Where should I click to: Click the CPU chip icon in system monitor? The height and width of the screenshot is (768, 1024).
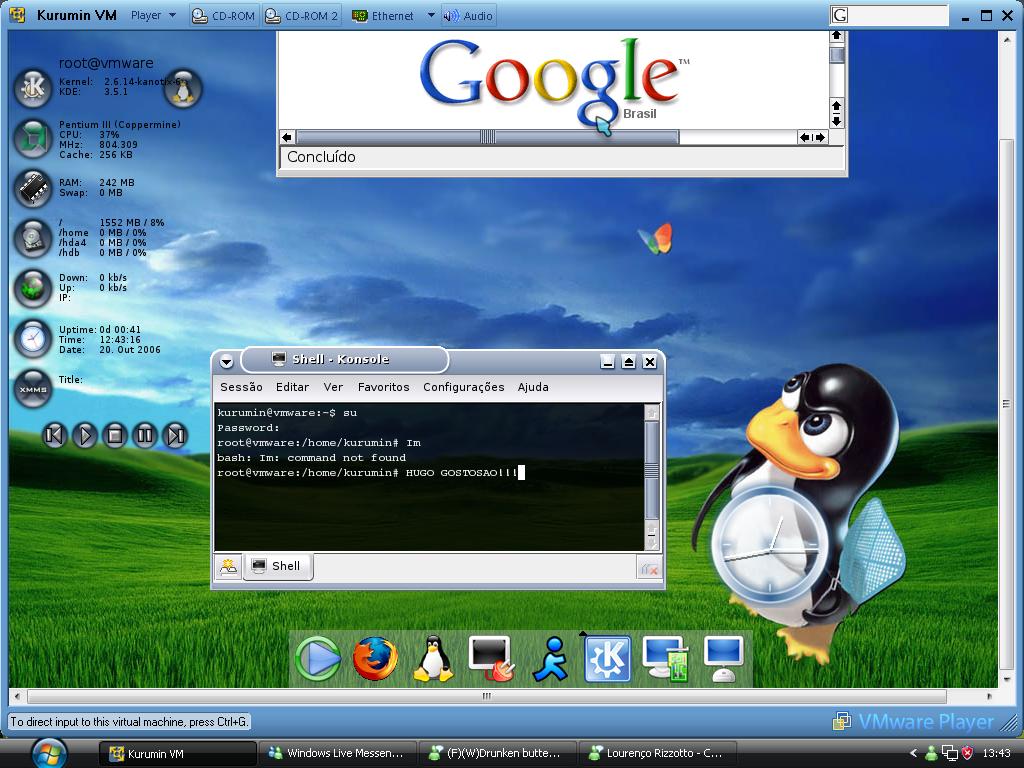pos(33,138)
